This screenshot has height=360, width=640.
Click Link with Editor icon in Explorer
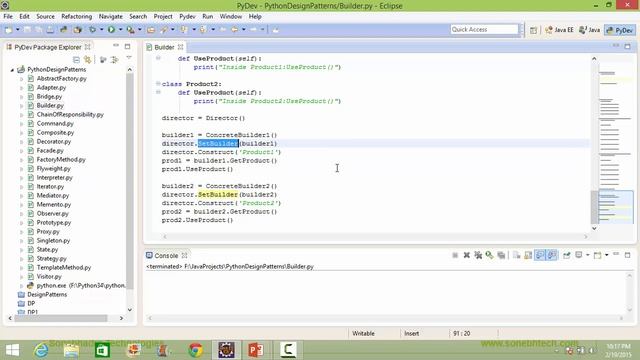87,60
